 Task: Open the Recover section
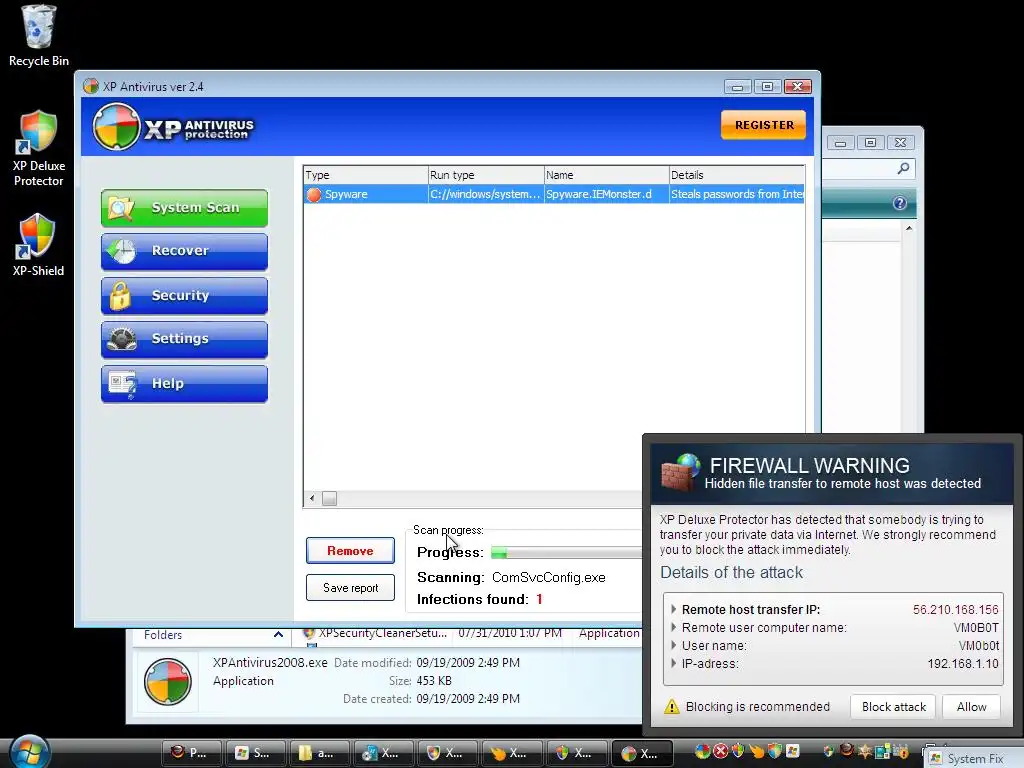pyautogui.click(x=184, y=251)
